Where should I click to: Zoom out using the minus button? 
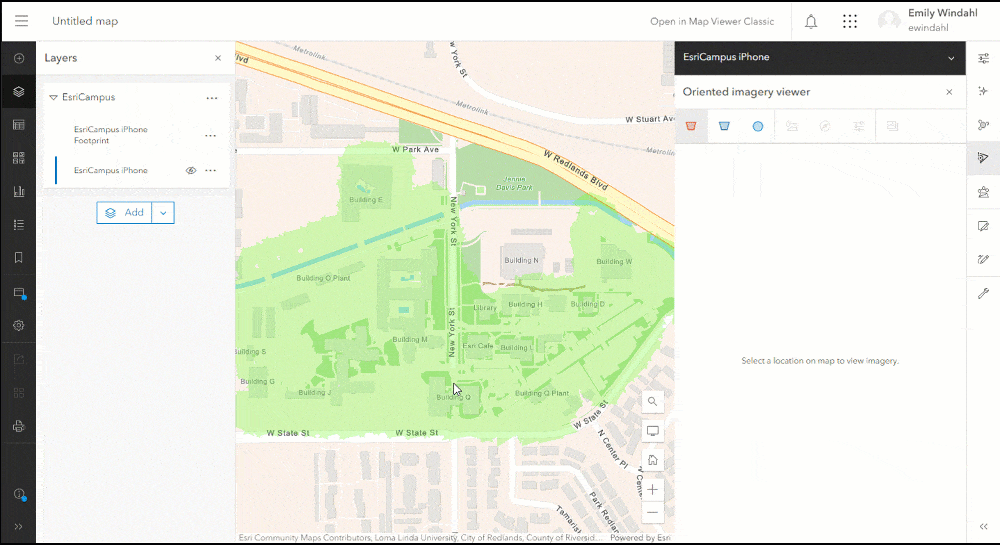[x=652, y=512]
